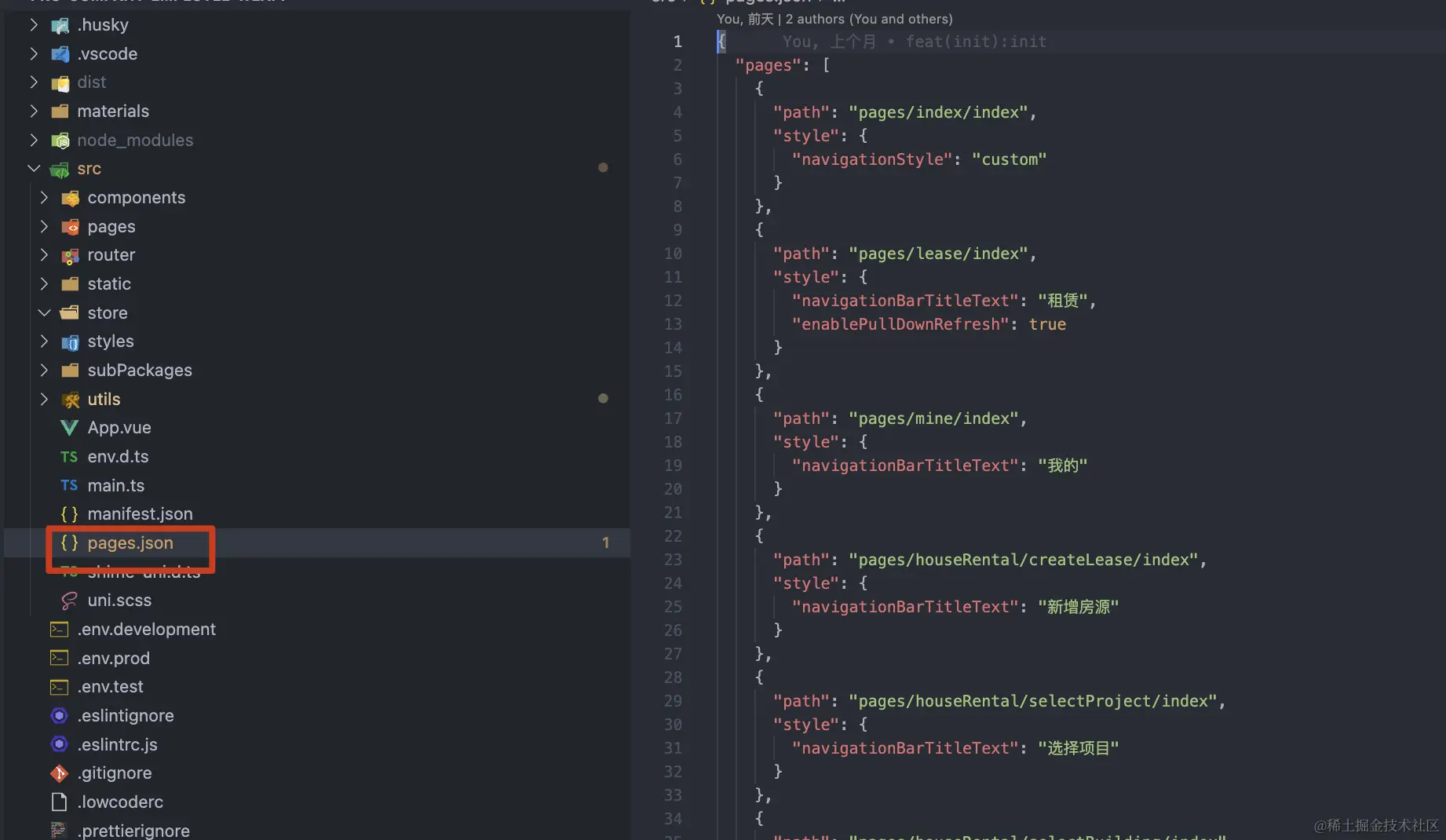Image resolution: width=1446 pixels, height=840 pixels.
Task: Click the node_modules folder icon
Action: pos(60,141)
